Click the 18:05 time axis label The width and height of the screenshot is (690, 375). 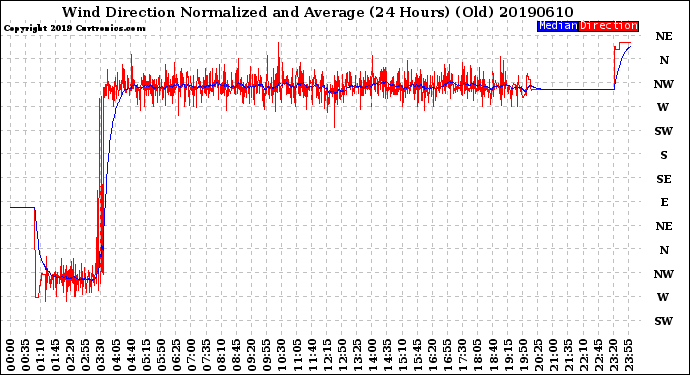(478, 355)
